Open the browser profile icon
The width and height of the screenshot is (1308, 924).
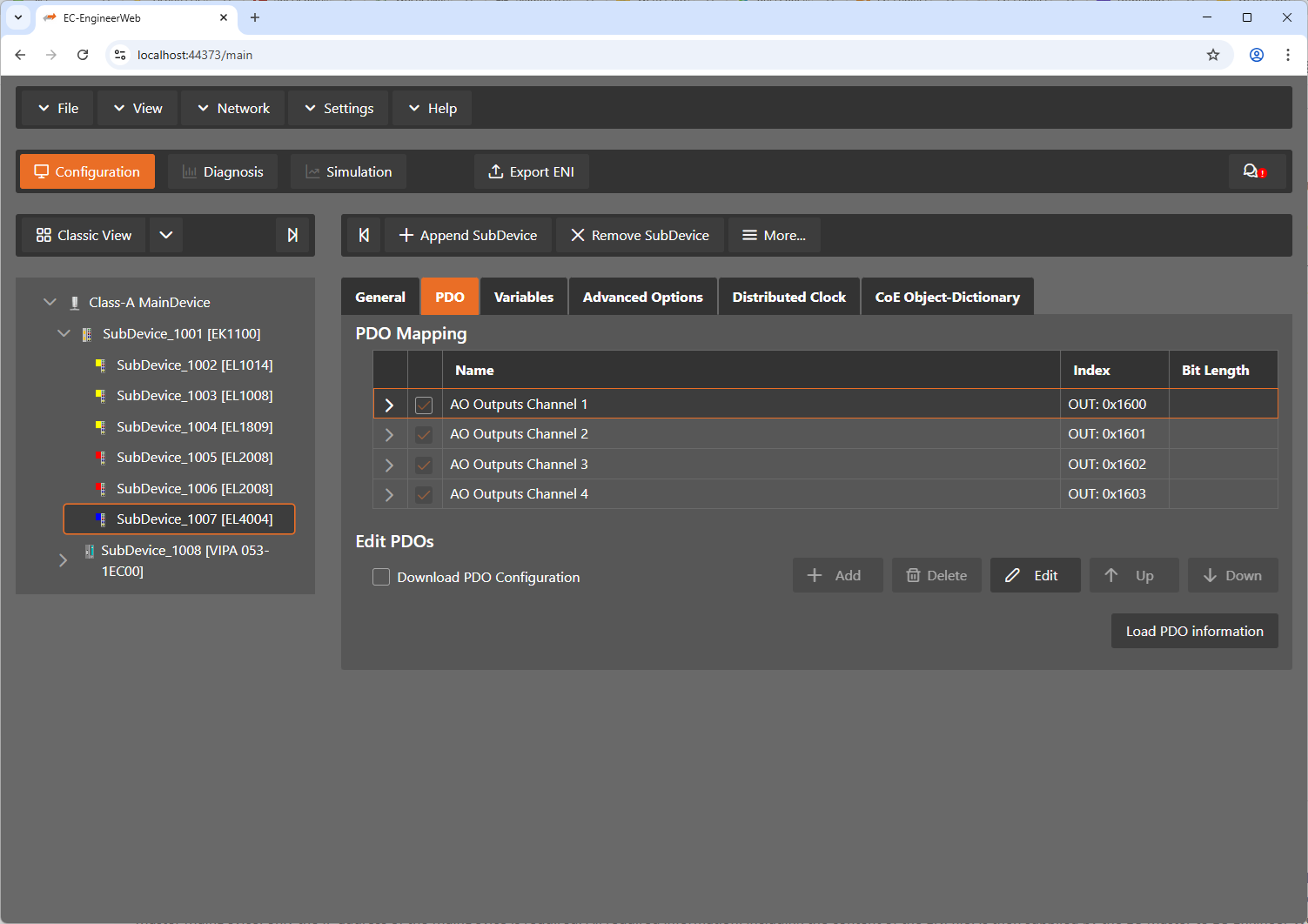[x=1257, y=55]
